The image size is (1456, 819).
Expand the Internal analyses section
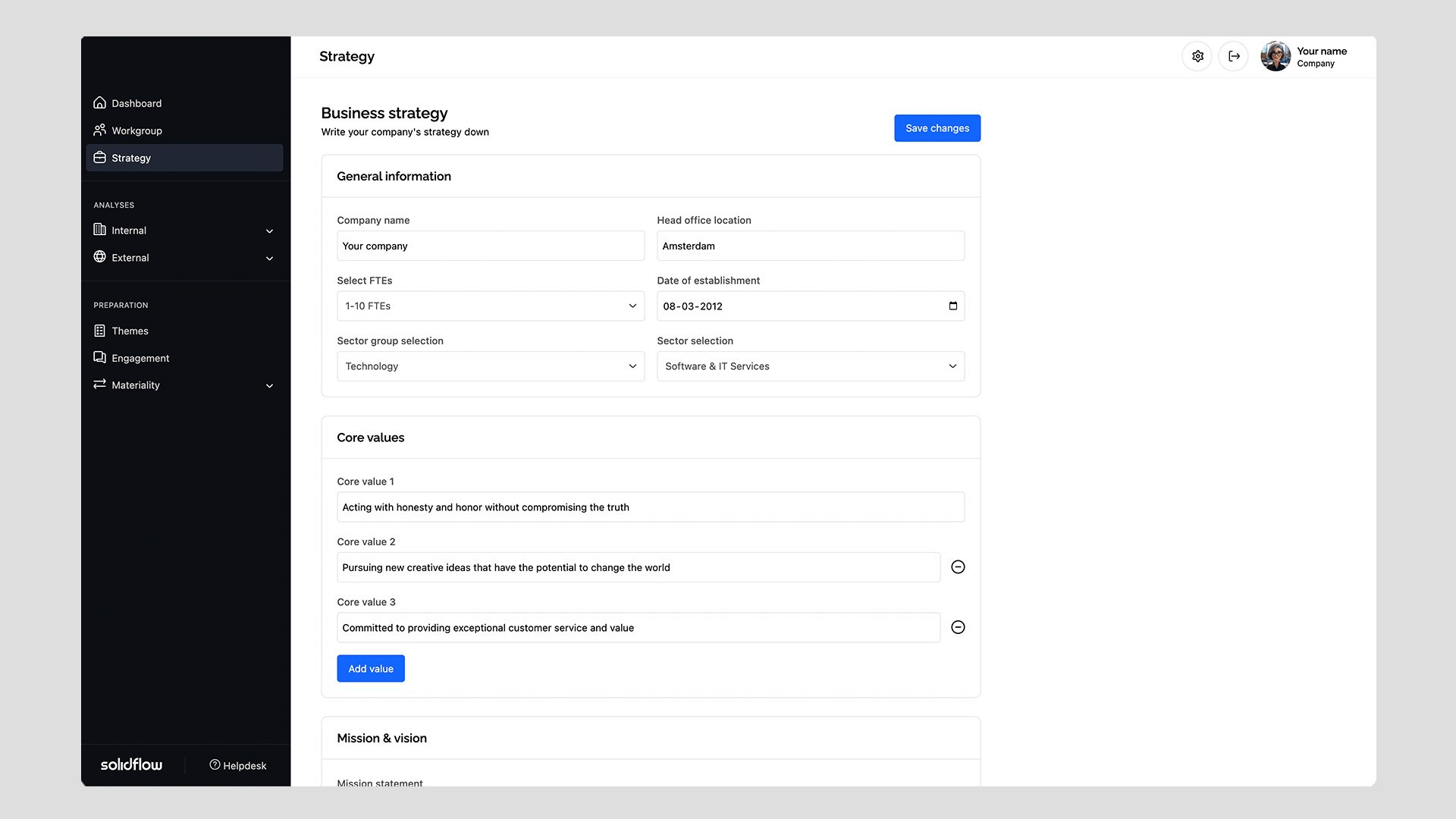tap(269, 231)
